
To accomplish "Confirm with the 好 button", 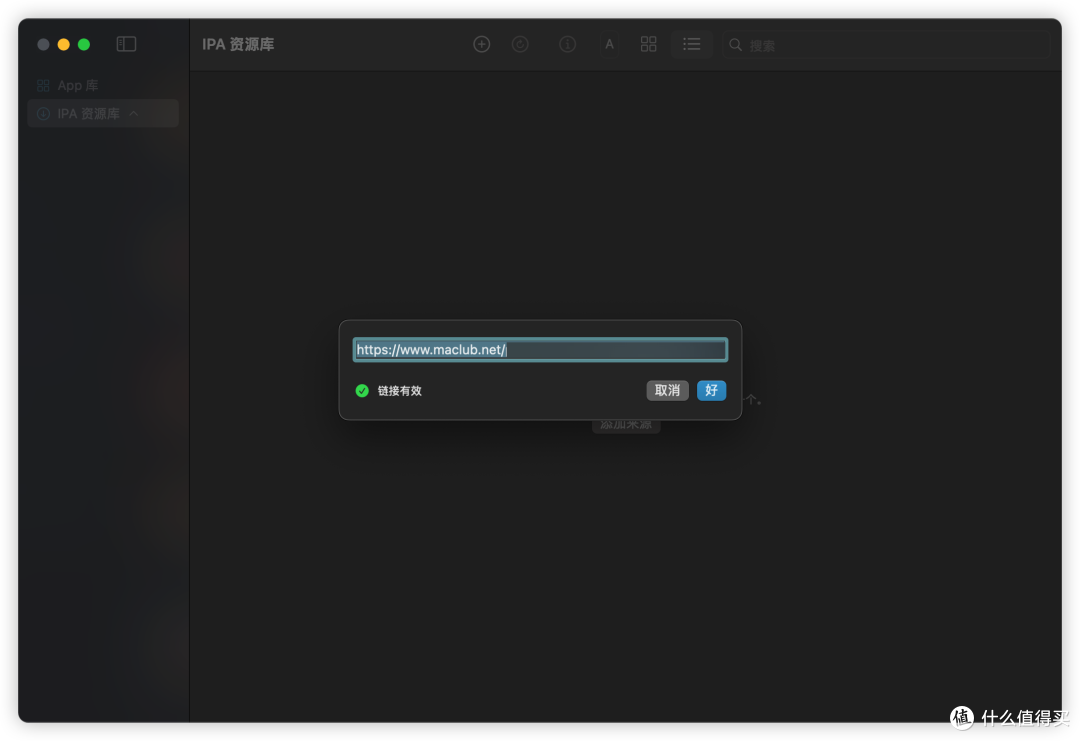I will (x=712, y=390).
